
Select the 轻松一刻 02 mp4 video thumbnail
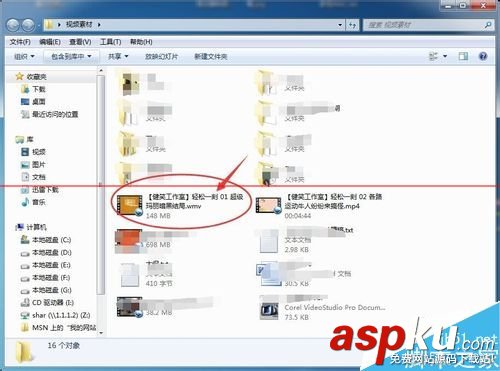269,205
